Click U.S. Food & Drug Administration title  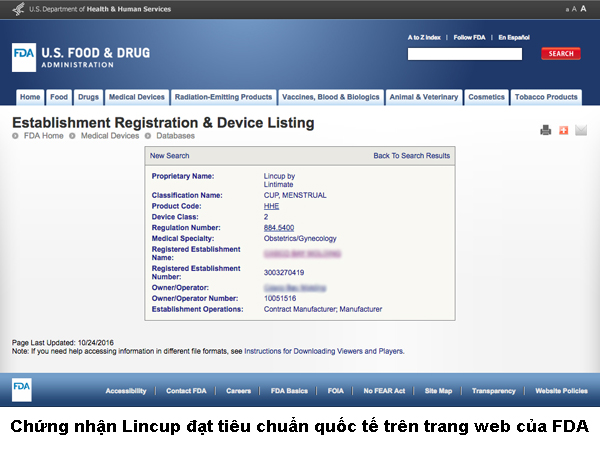coord(96,57)
